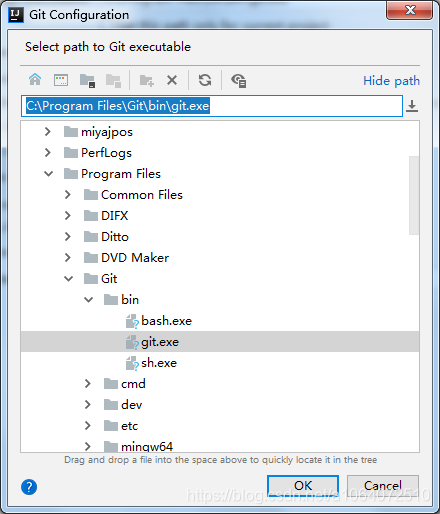
Task: Open the recent paths history arrow
Action: [412, 106]
